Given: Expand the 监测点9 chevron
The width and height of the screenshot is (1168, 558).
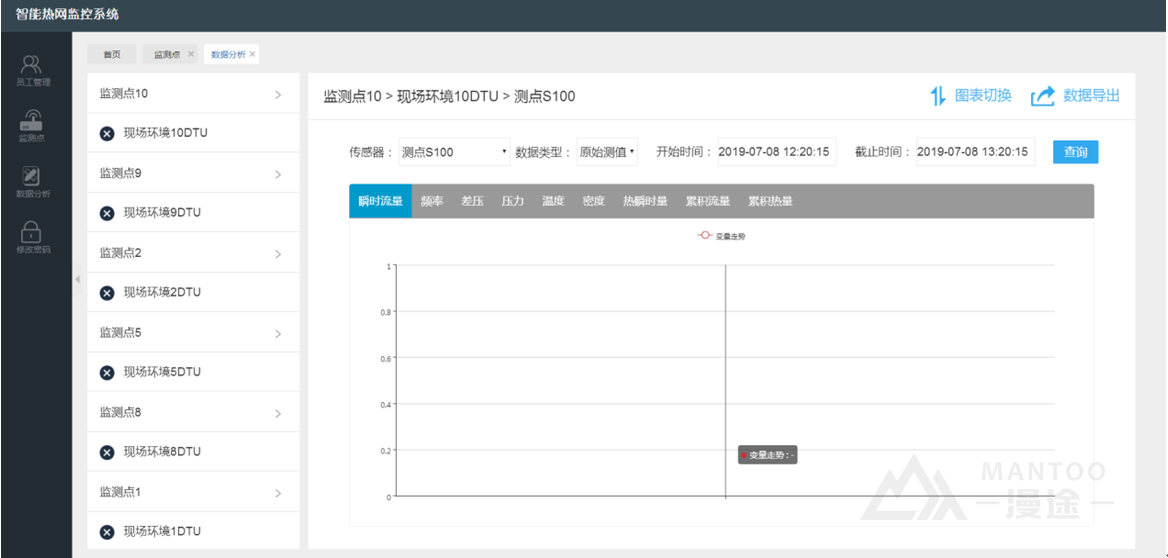Looking at the screenshot, I should [x=278, y=175].
